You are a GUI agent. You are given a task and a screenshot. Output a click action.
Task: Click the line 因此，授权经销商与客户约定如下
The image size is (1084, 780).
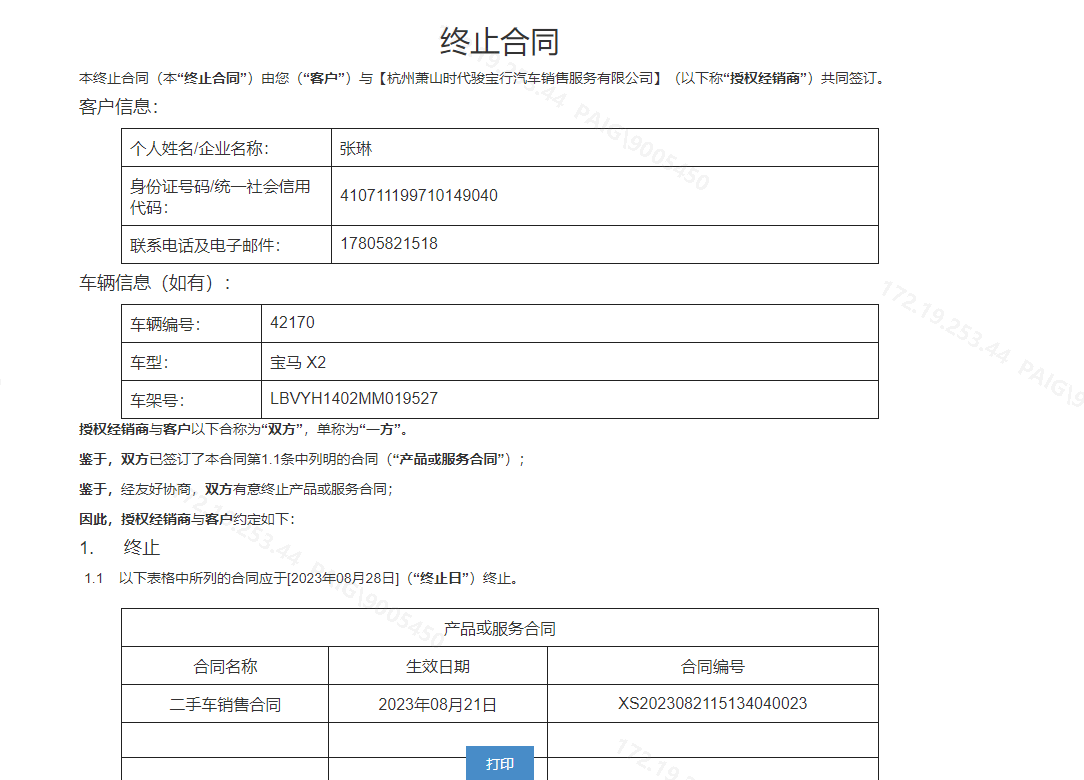coord(187,519)
